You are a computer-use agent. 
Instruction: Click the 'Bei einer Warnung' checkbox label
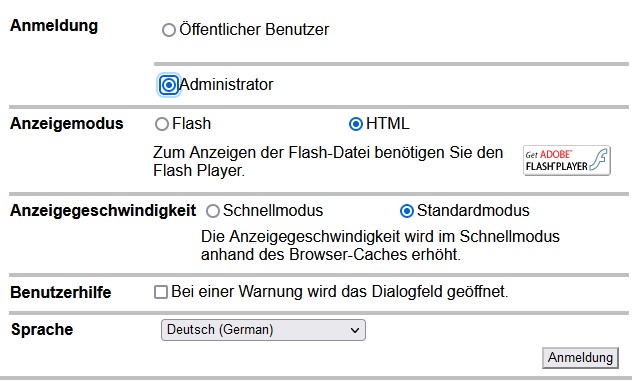340,291
